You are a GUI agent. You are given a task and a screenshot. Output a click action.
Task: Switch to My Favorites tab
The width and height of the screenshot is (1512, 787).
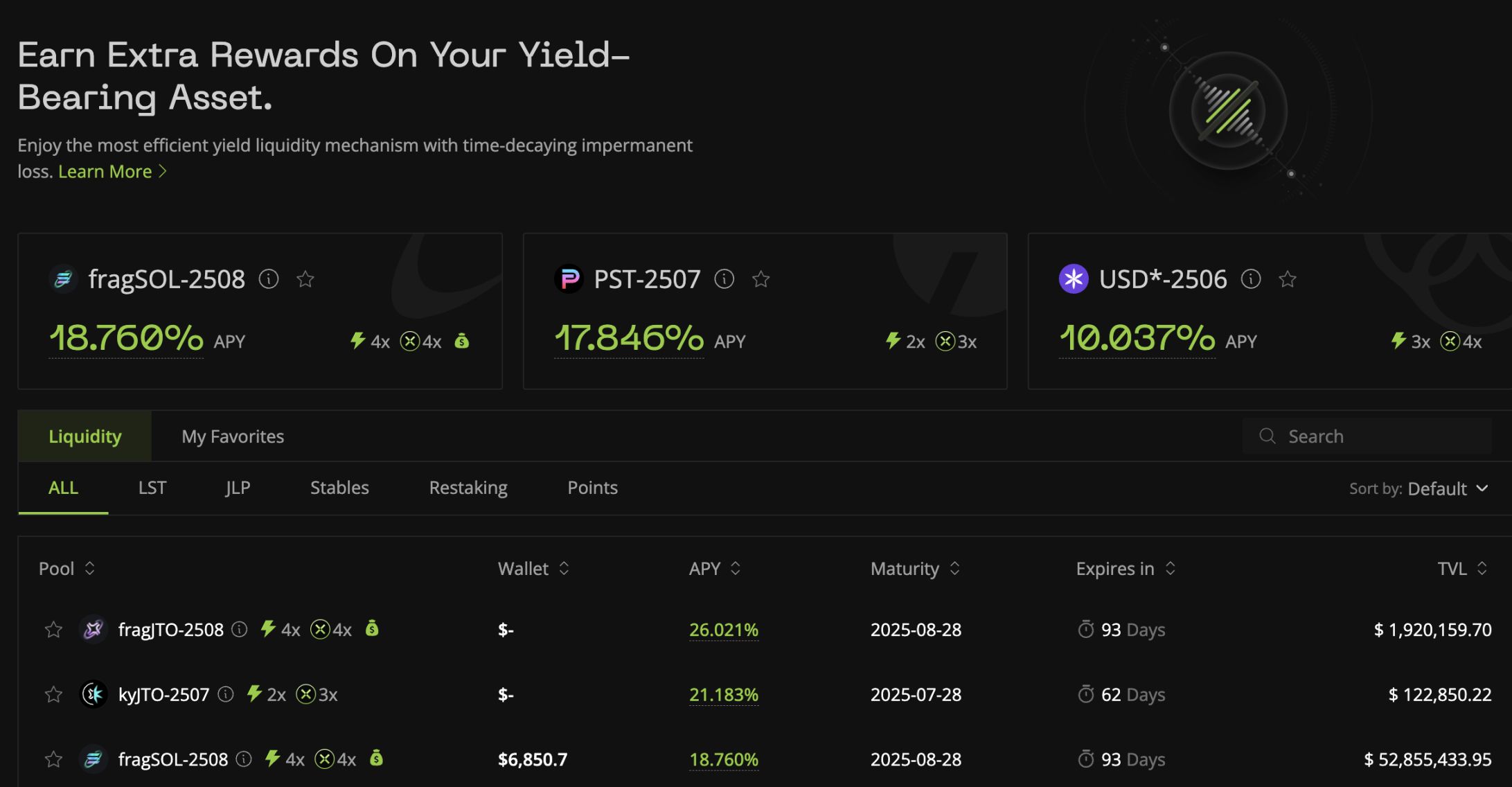(233, 436)
